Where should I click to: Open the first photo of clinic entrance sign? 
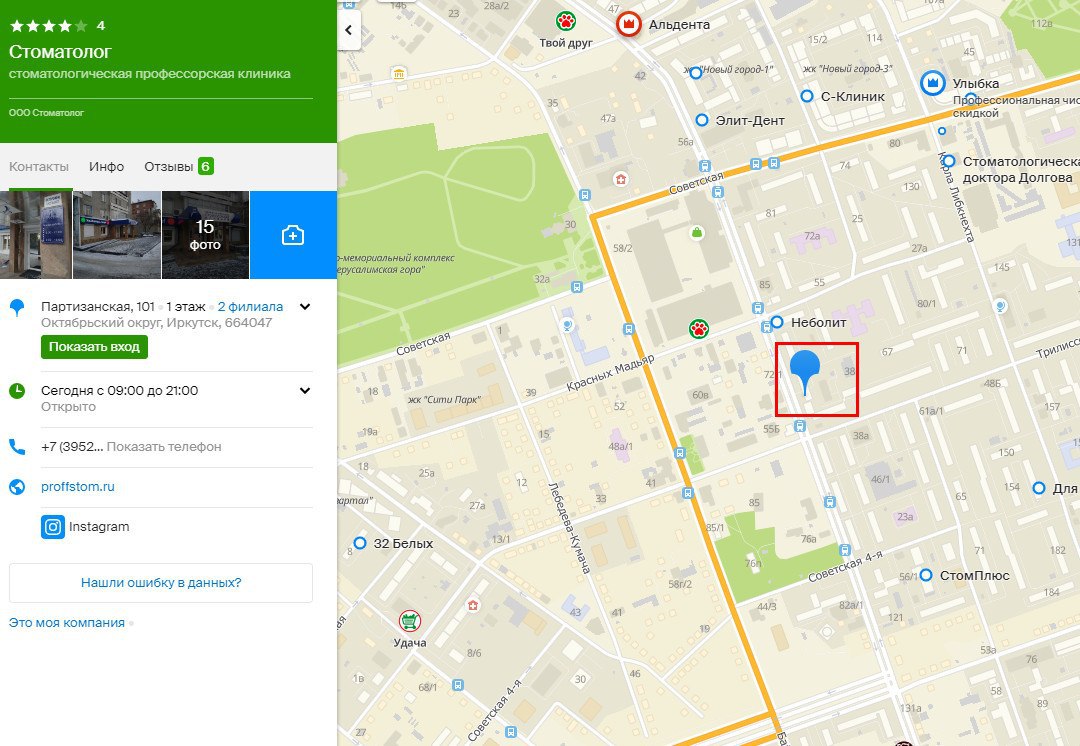[x=36, y=235]
